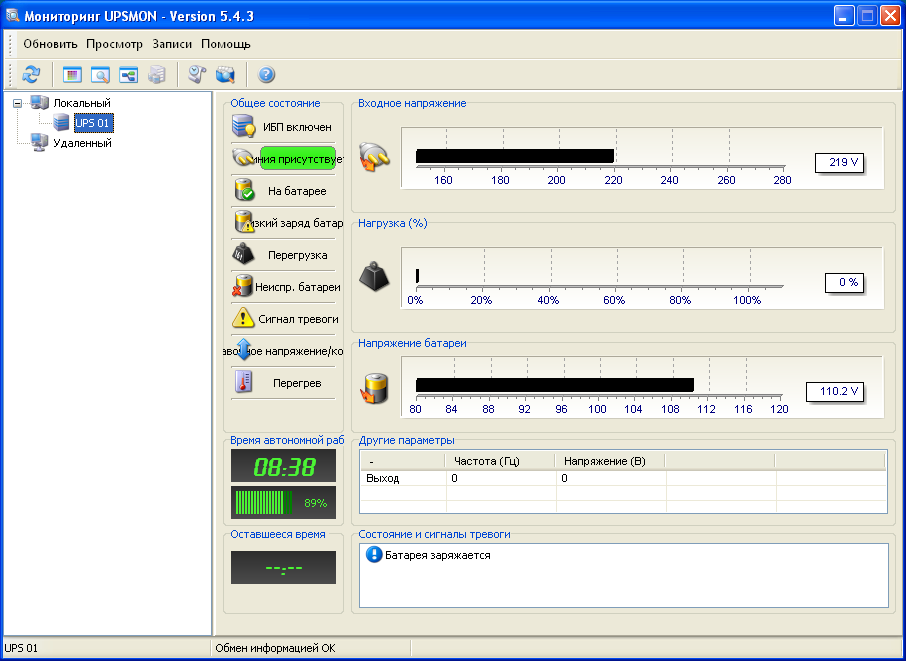Open the Записи menu
The image size is (906, 661).
172,44
